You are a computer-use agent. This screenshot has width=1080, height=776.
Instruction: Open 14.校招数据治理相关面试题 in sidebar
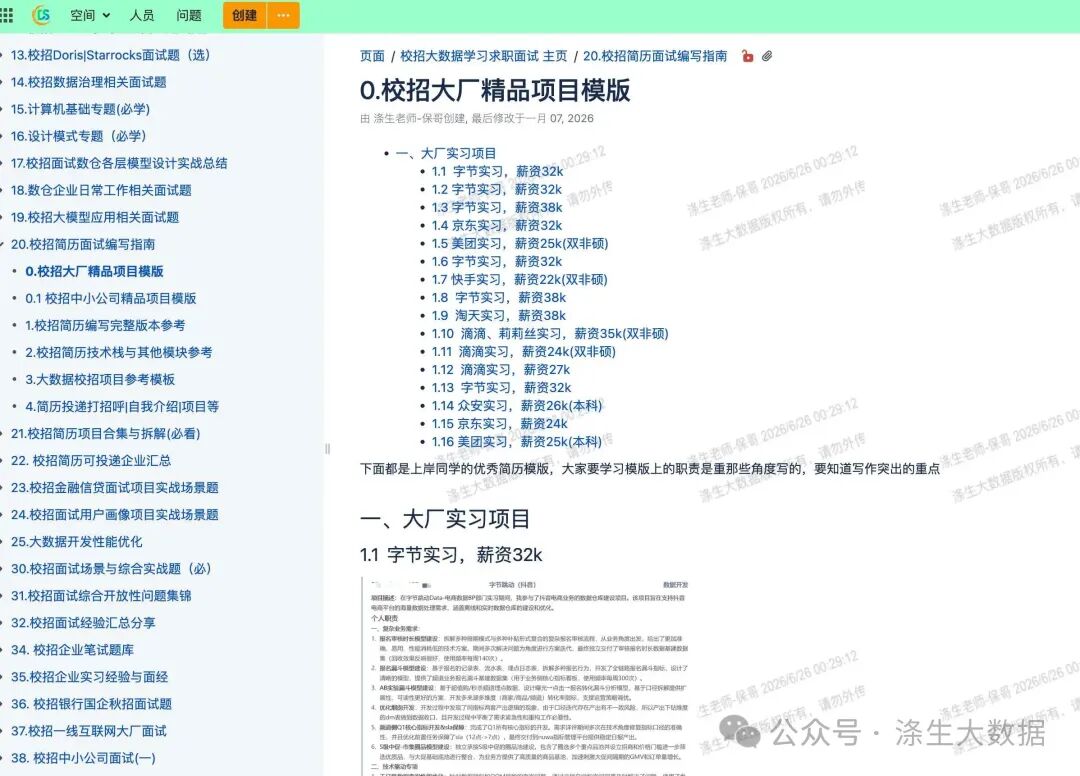pos(88,82)
